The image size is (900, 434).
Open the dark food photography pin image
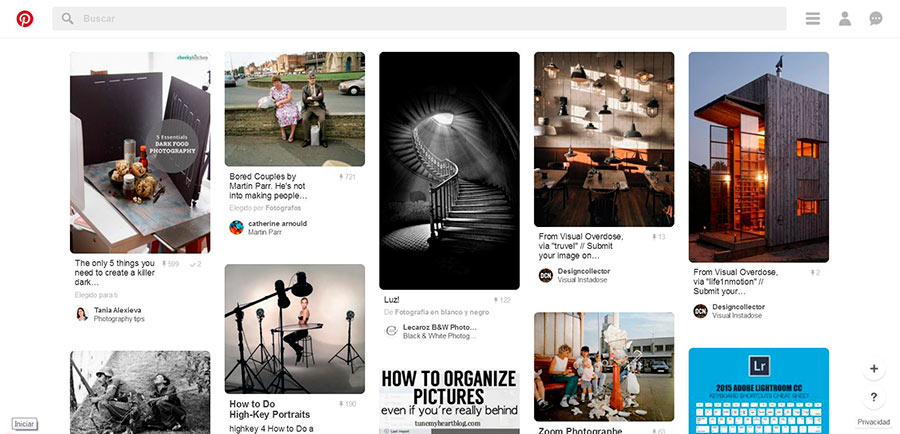(x=140, y=153)
